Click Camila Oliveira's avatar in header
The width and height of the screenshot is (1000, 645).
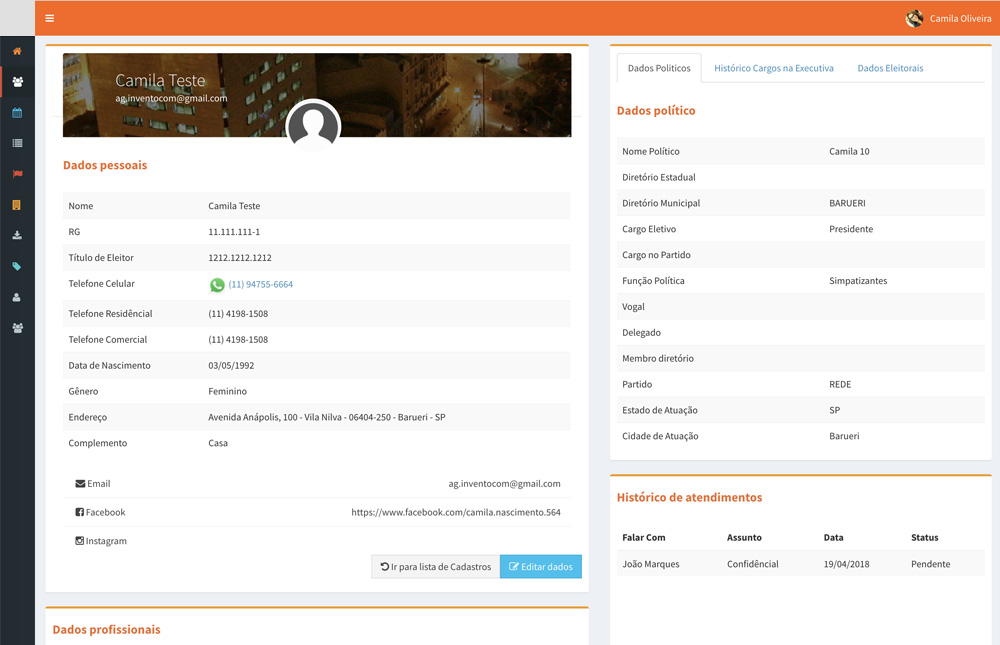click(915, 19)
